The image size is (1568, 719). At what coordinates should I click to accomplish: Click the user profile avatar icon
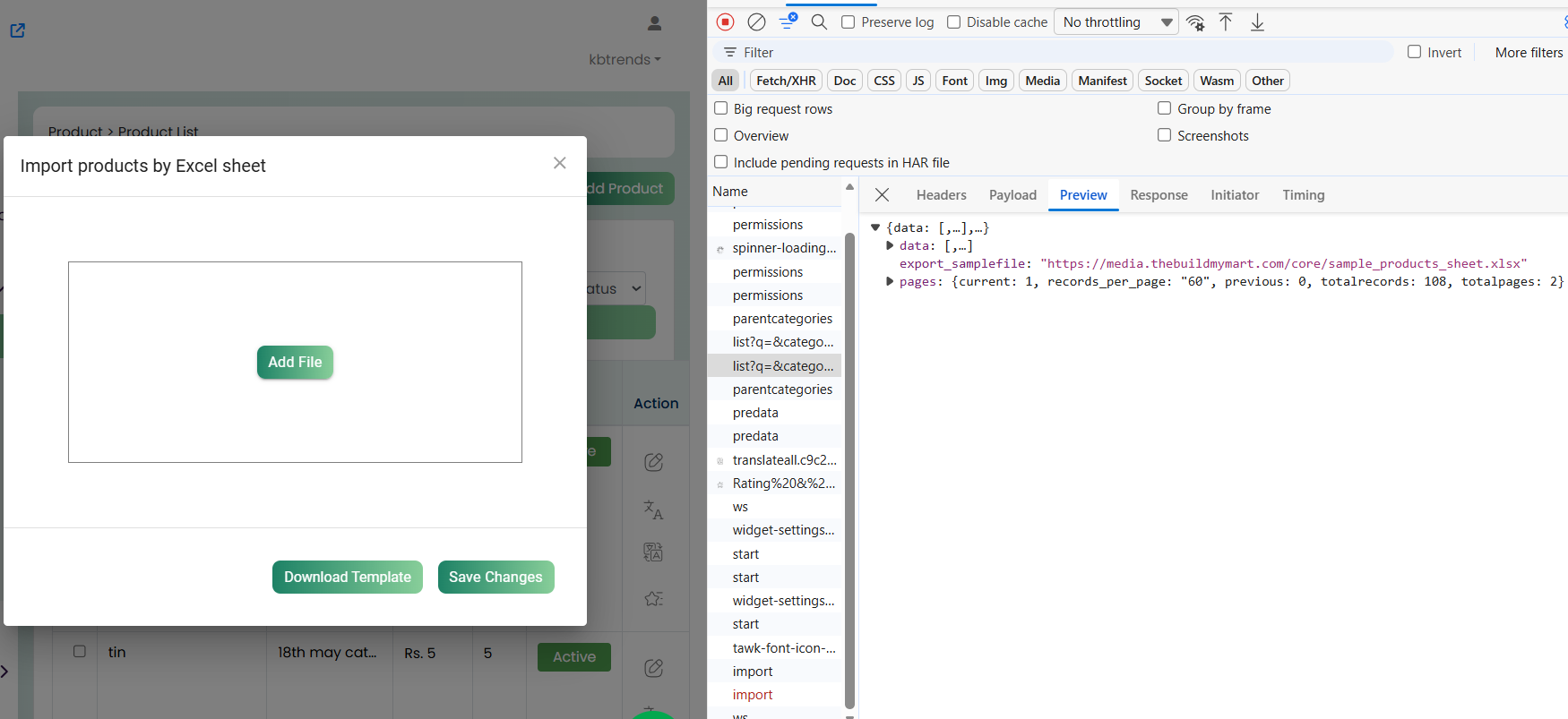click(654, 23)
